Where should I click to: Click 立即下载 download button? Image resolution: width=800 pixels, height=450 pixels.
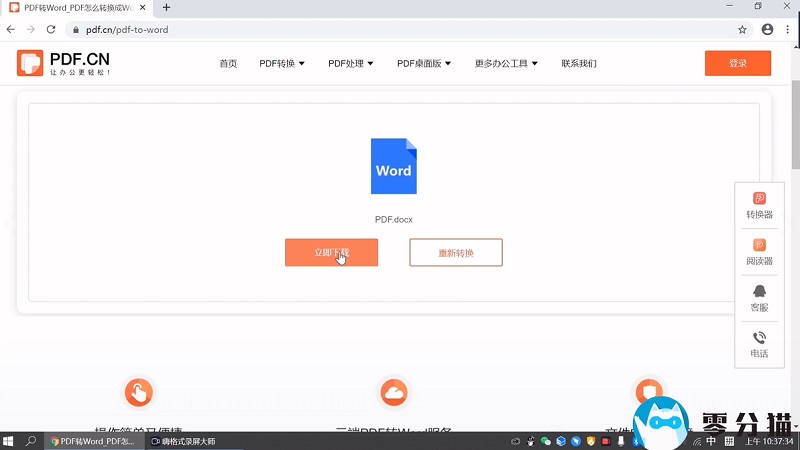pyautogui.click(x=331, y=253)
